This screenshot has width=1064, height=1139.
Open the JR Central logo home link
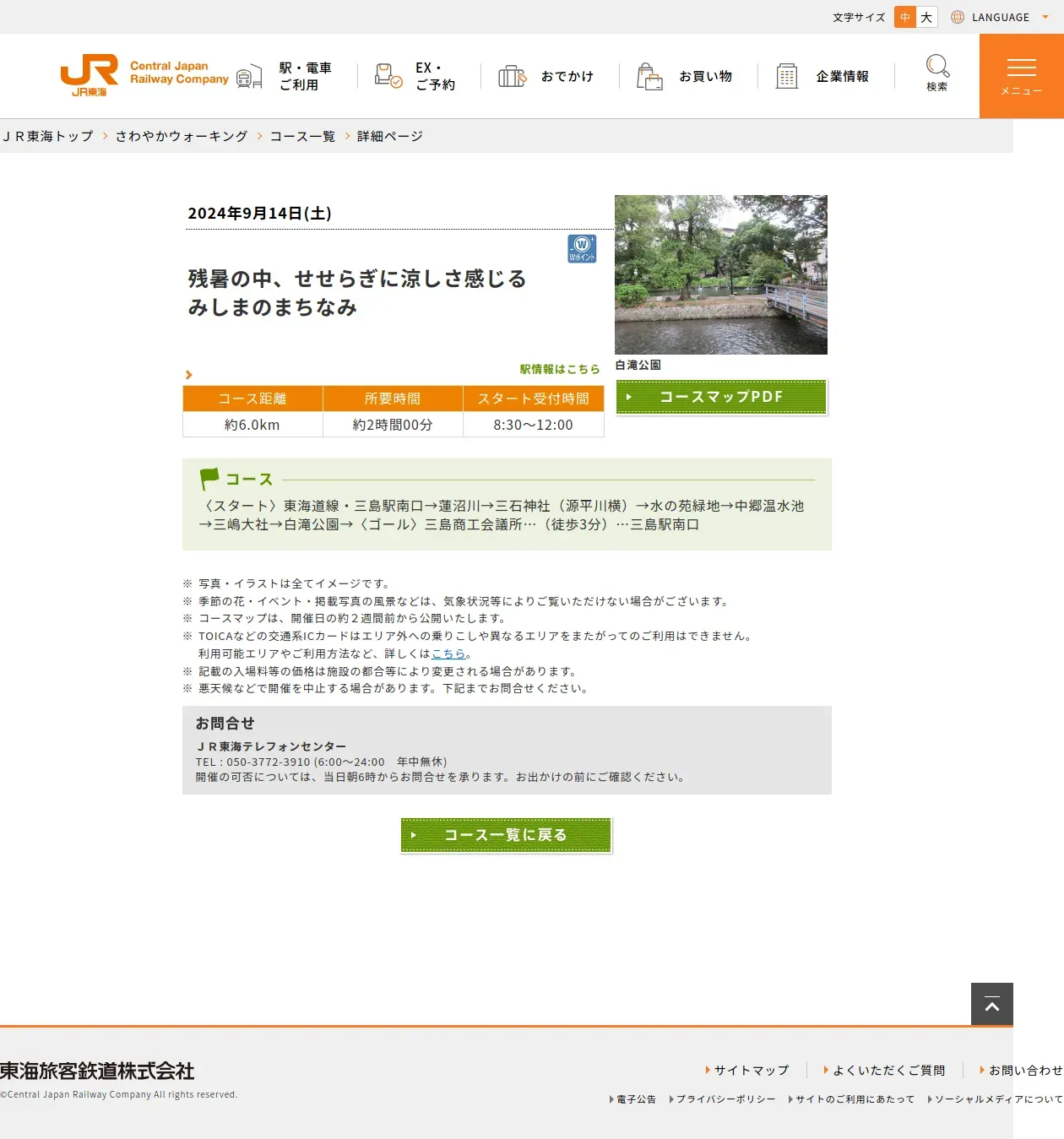tap(144, 76)
